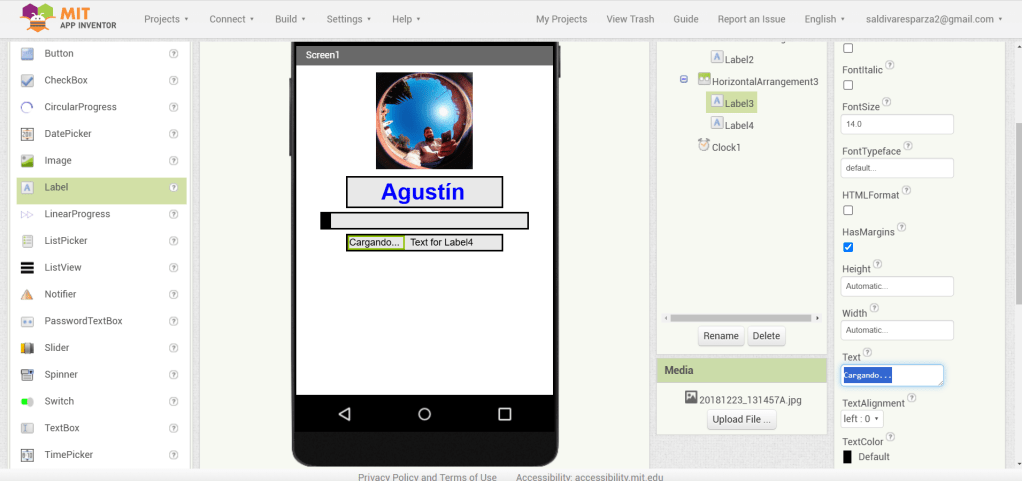Click the black TextColor swatch
The image size is (1022, 481).
(x=848, y=457)
